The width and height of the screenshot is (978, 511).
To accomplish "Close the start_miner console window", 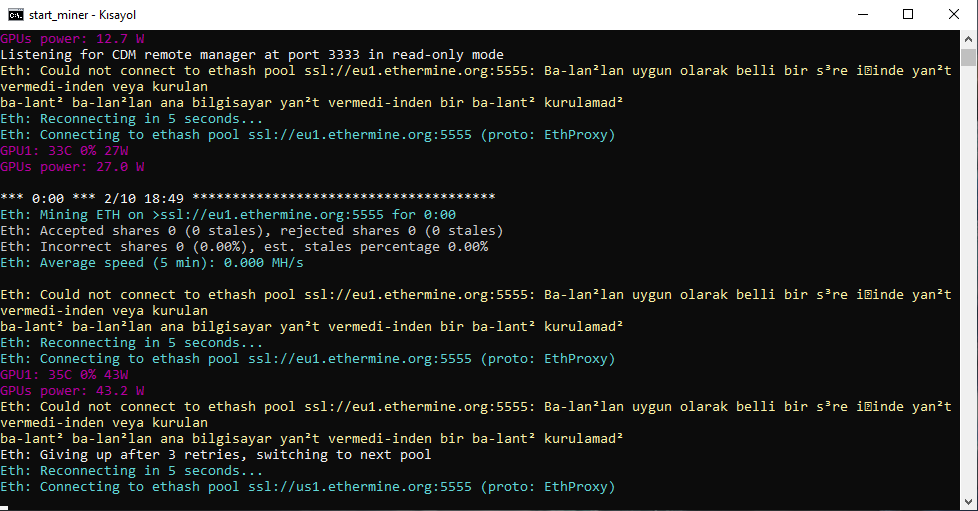I will coord(954,14).
